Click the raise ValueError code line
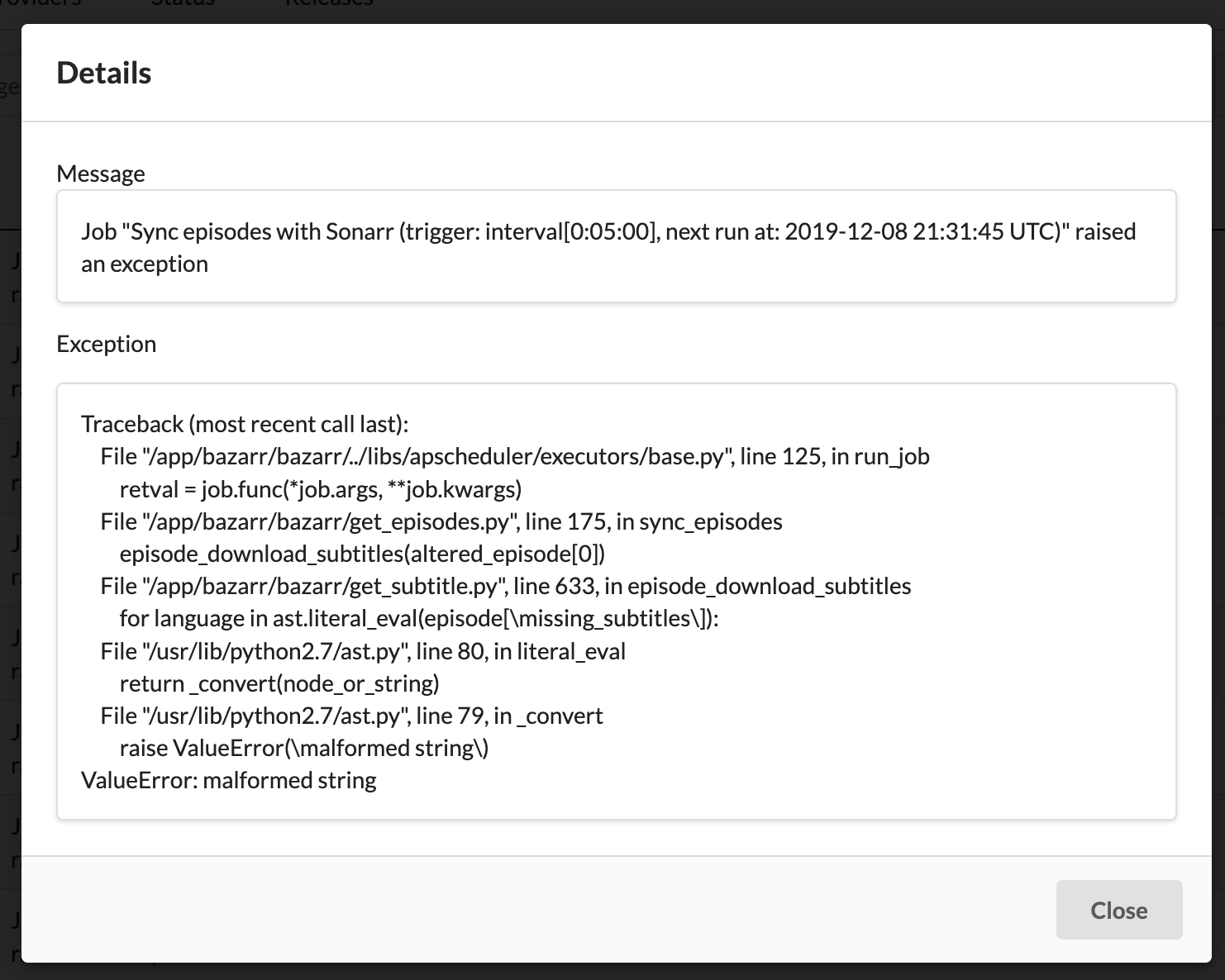The width and height of the screenshot is (1225, 980). [x=304, y=747]
